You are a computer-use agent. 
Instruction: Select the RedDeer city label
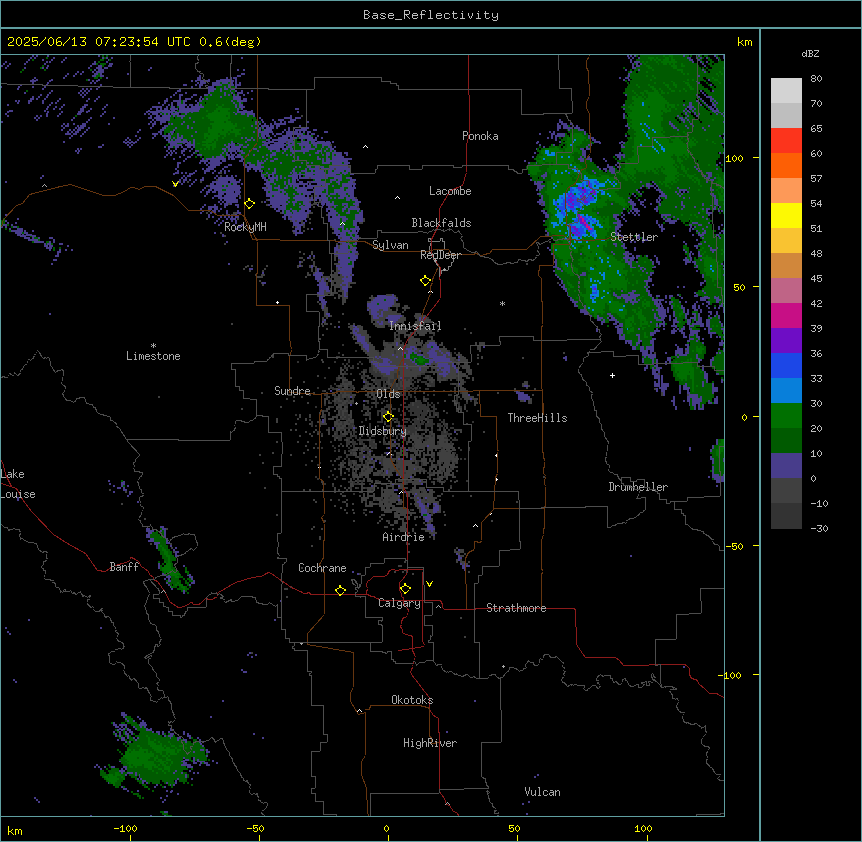(440, 255)
